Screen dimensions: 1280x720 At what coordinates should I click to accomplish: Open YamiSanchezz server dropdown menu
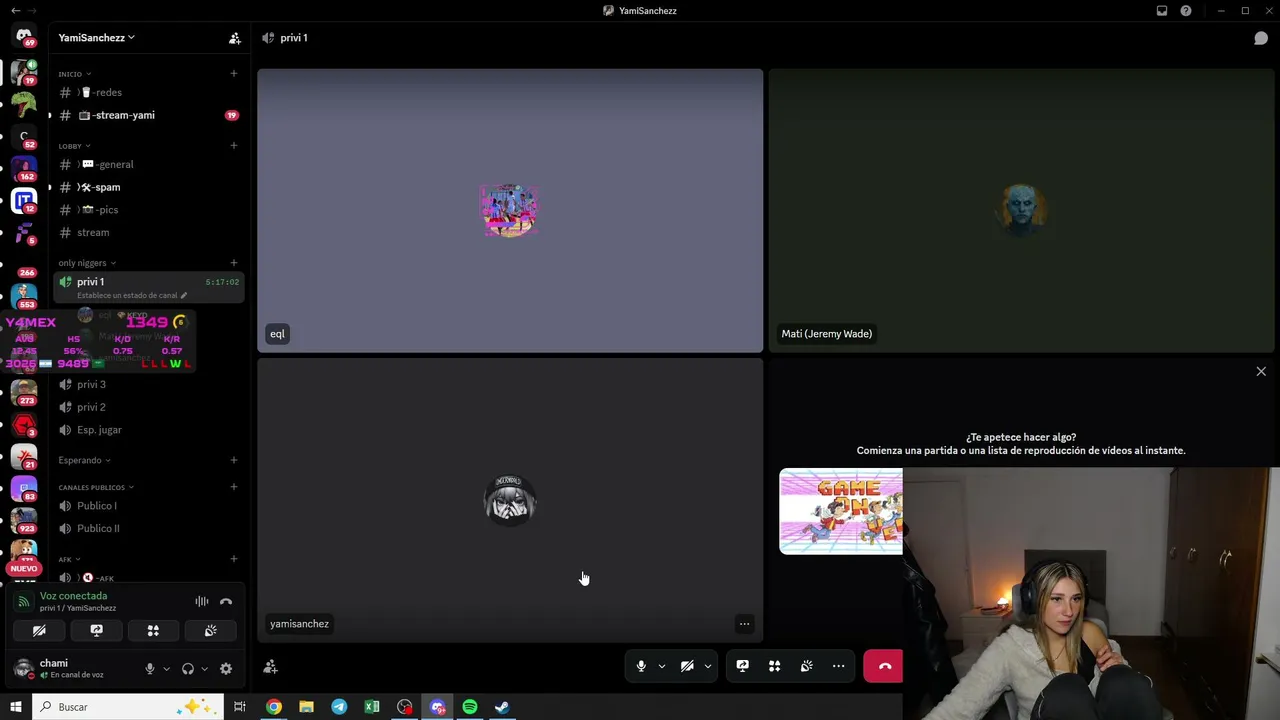(96, 38)
